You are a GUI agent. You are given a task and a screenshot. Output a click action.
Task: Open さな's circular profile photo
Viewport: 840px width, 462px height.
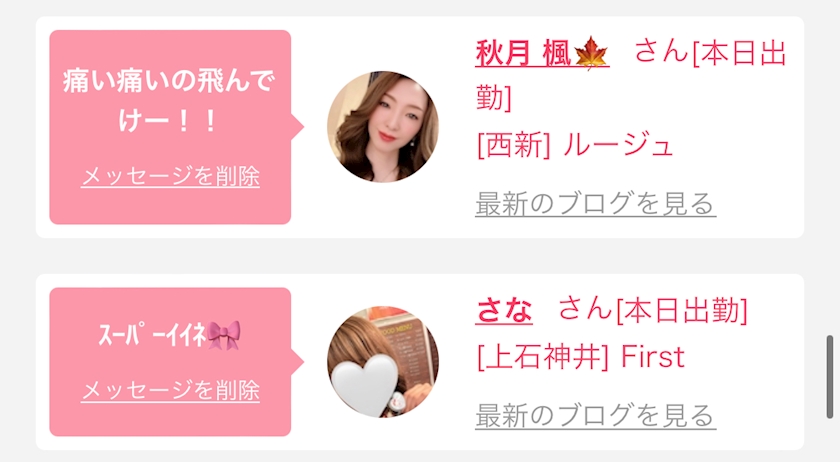(x=382, y=362)
